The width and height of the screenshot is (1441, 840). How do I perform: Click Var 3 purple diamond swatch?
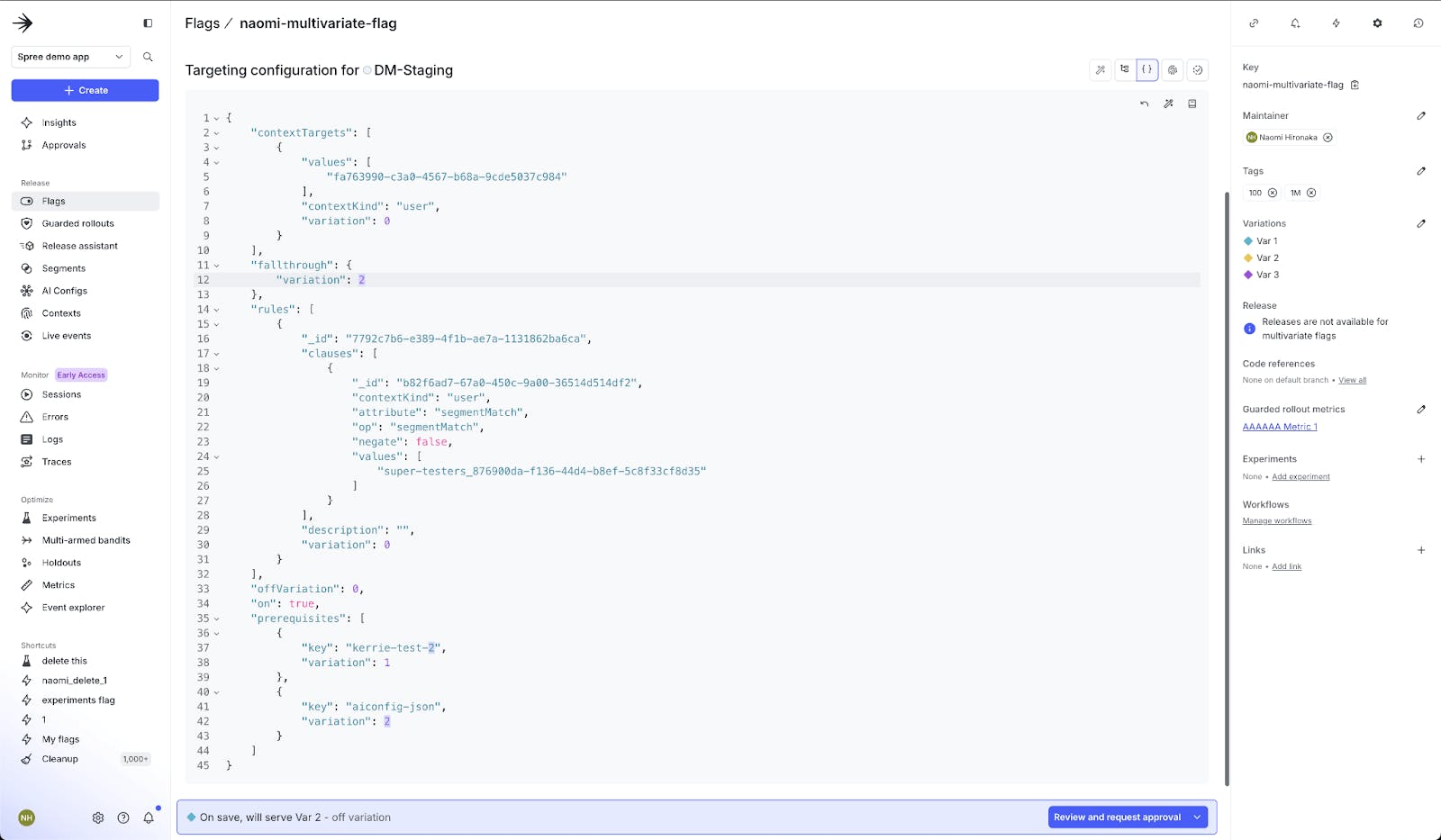(x=1248, y=275)
